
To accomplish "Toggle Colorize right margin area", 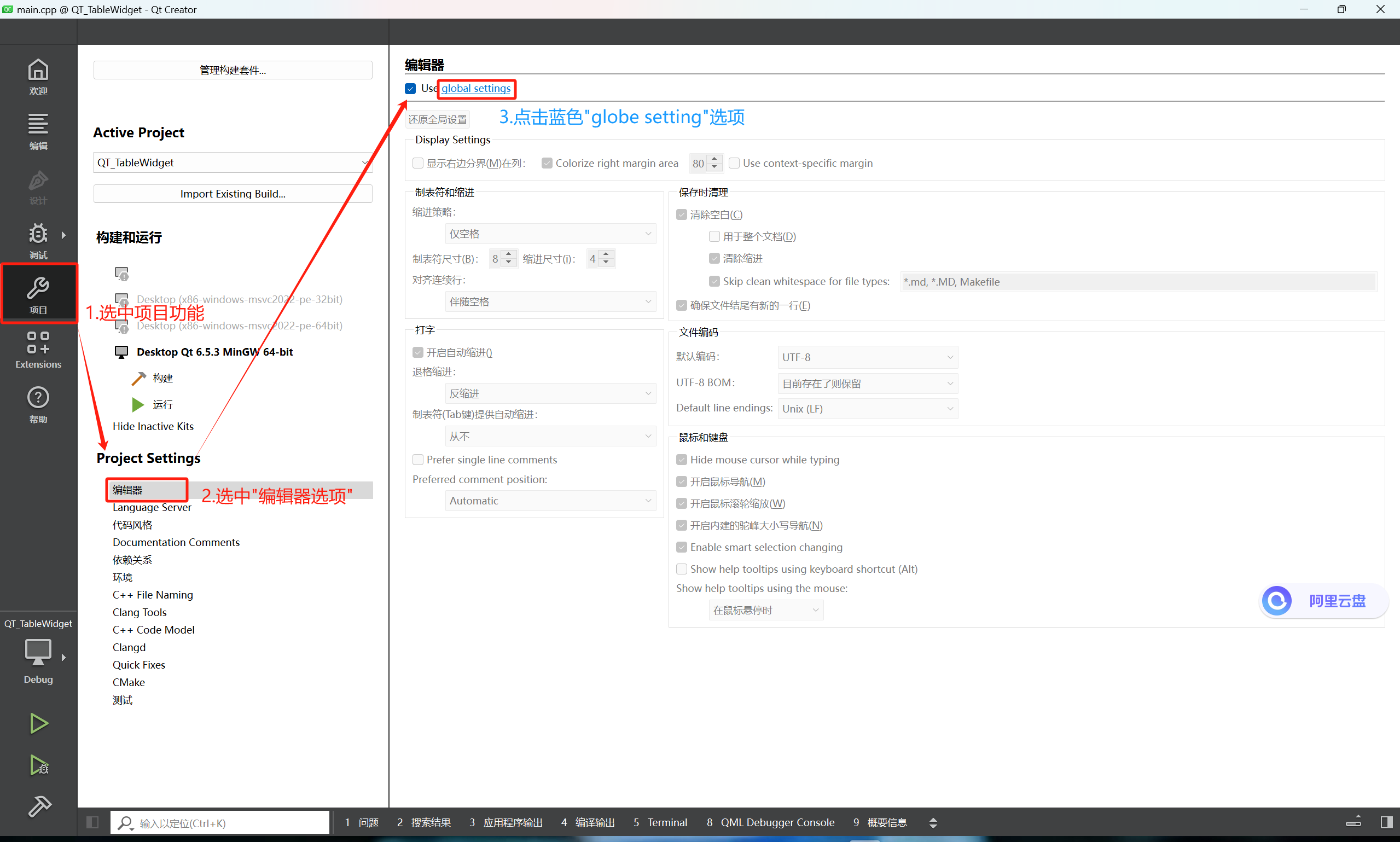I will pyautogui.click(x=547, y=164).
